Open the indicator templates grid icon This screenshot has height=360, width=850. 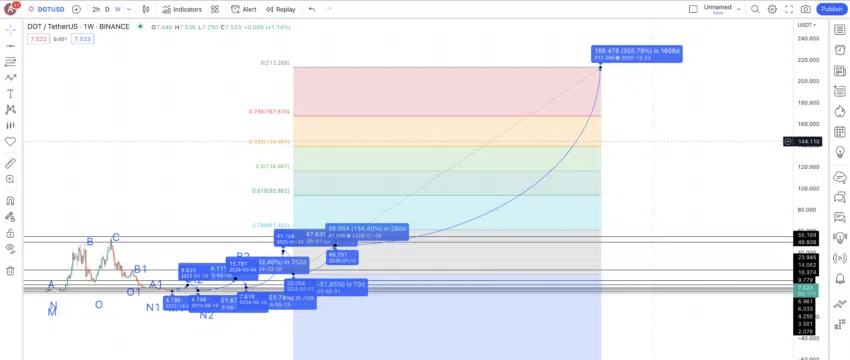[215, 9]
